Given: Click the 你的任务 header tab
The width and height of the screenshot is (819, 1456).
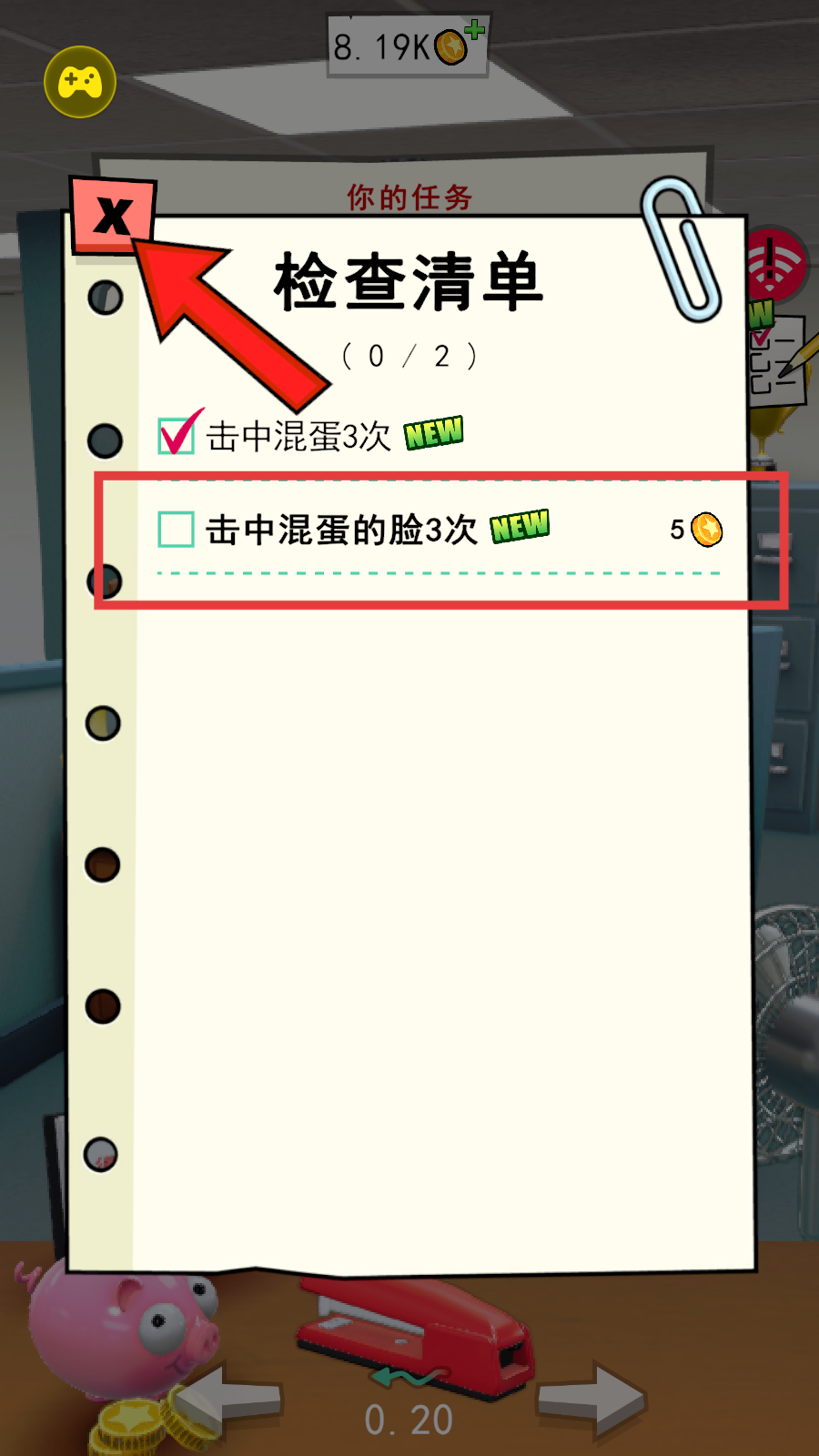Looking at the screenshot, I should click(409, 197).
